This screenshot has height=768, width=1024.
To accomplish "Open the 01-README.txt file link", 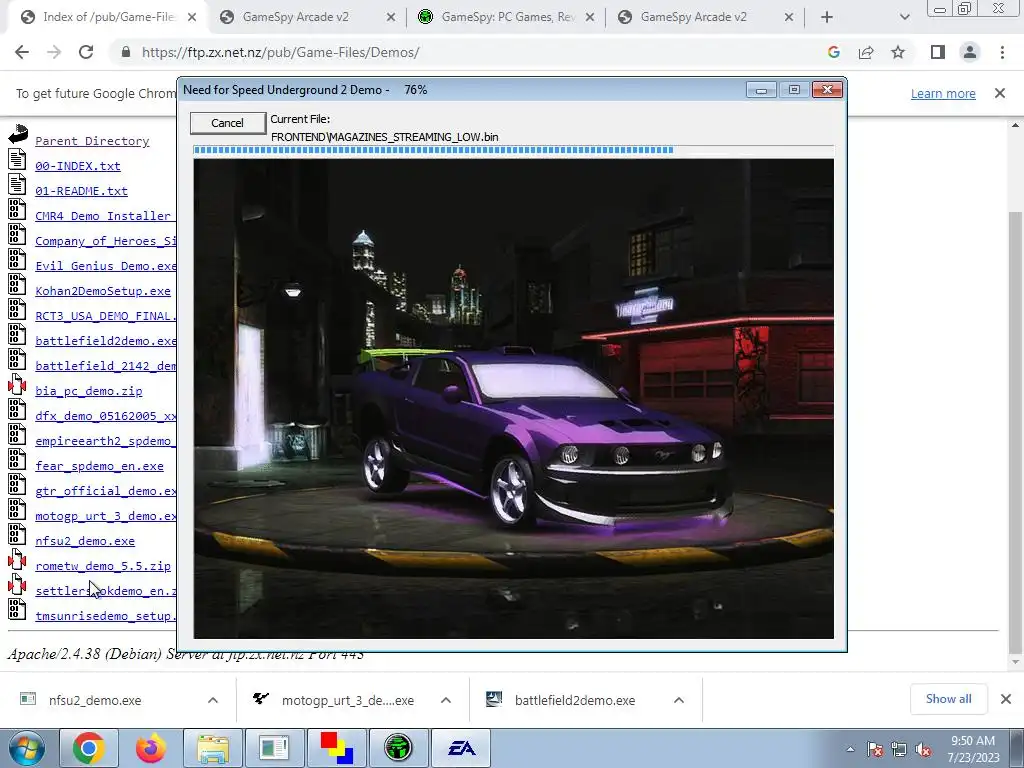I will (82, 191).
